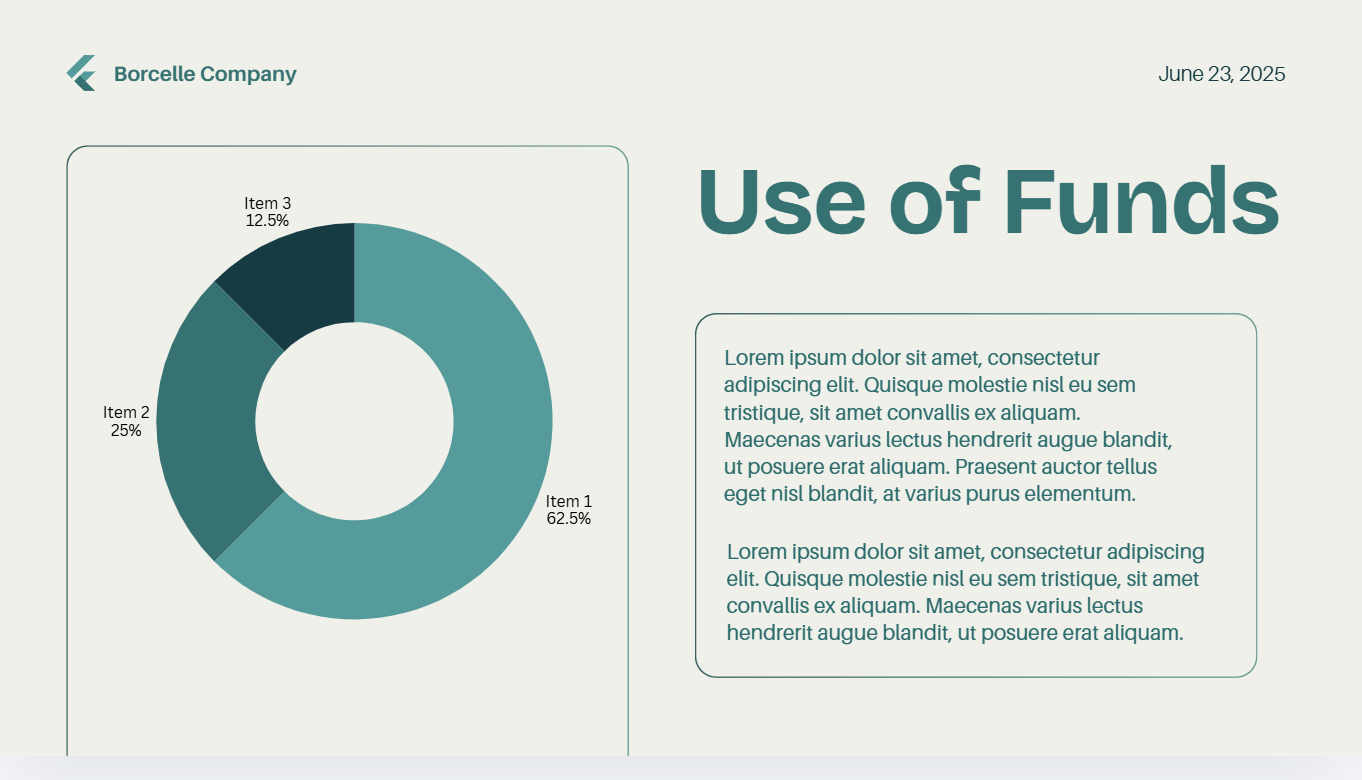Select the first Lorem ipsum paragraph

click(947, 425)
